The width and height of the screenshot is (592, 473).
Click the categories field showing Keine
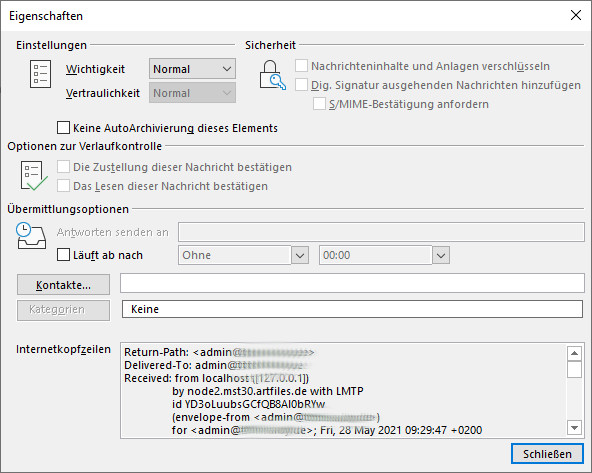click(352, 309)
